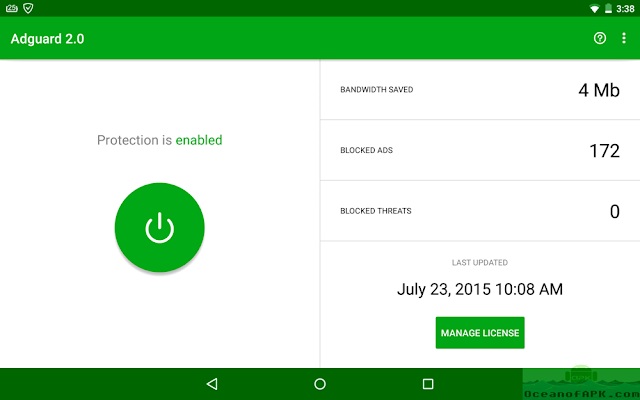Tap the Adguard shield status bar icon

(28, 8)
